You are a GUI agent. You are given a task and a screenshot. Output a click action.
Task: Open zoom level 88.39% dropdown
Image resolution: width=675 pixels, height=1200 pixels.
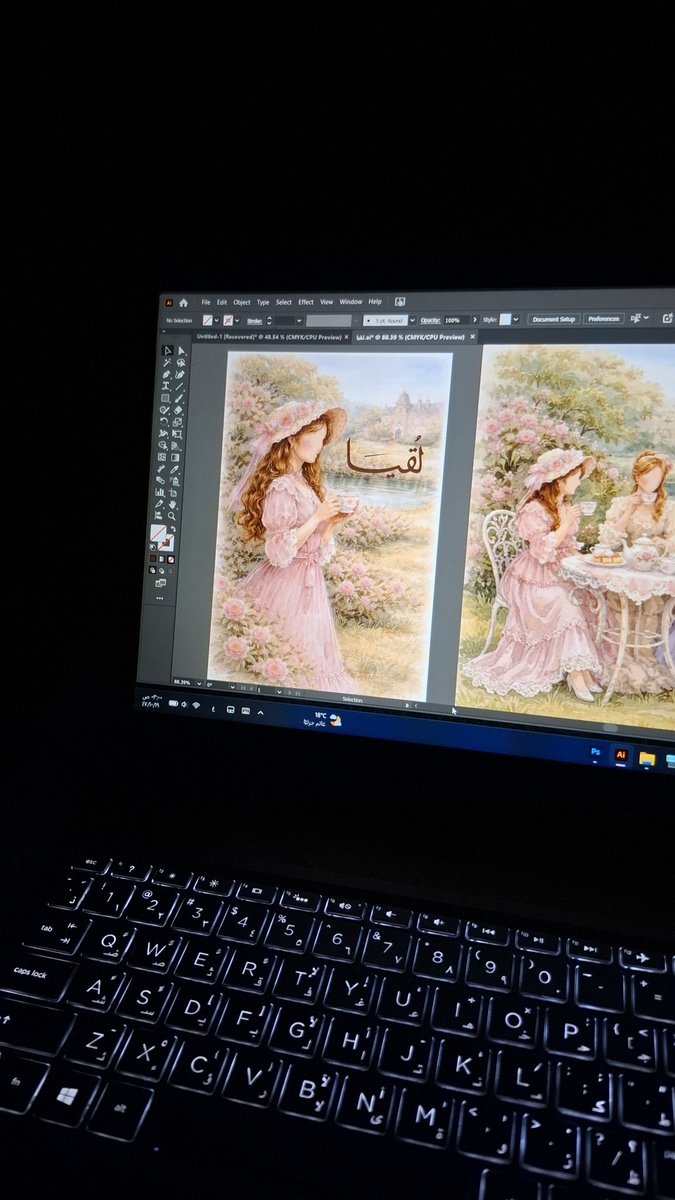pos(199,682)
